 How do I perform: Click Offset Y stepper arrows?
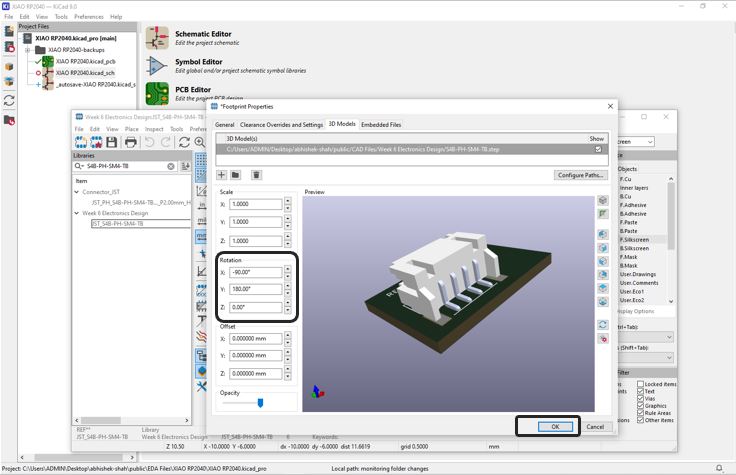[x=288, y=356]
